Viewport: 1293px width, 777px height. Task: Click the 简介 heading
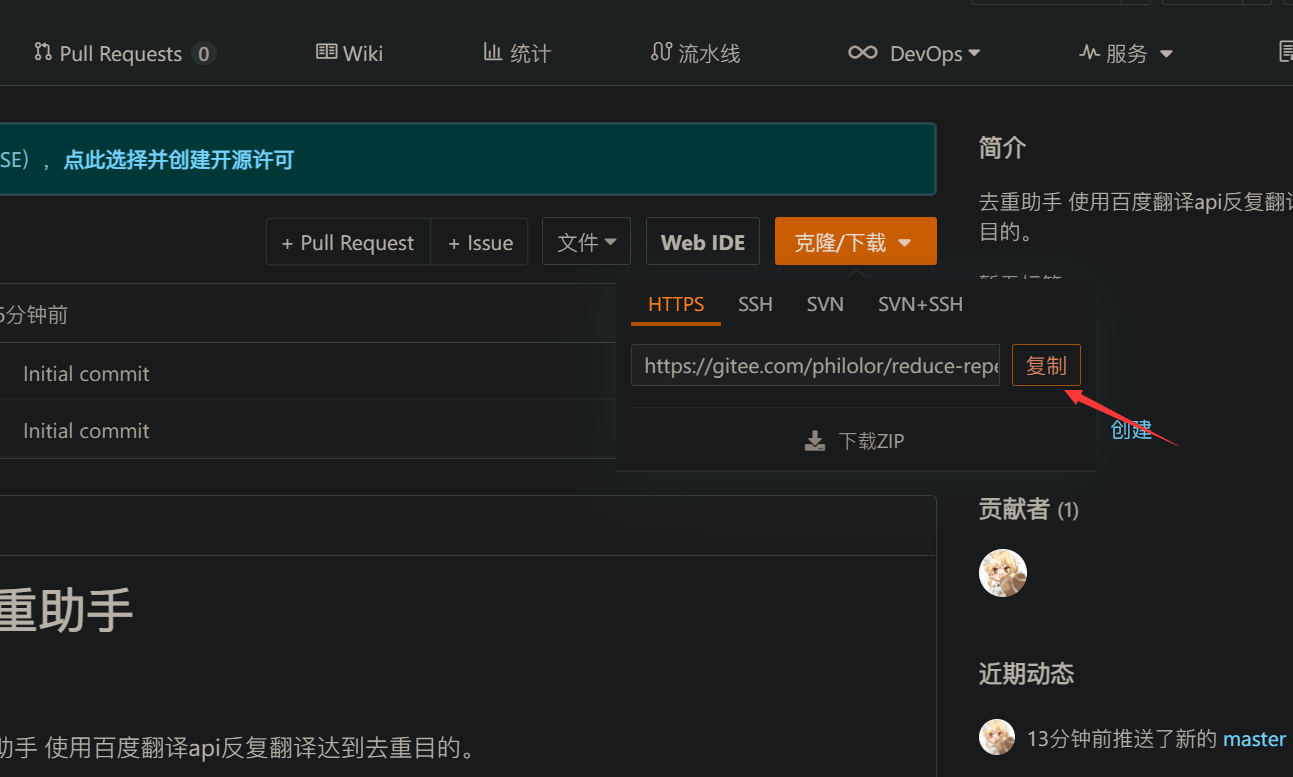[1003, 148]
